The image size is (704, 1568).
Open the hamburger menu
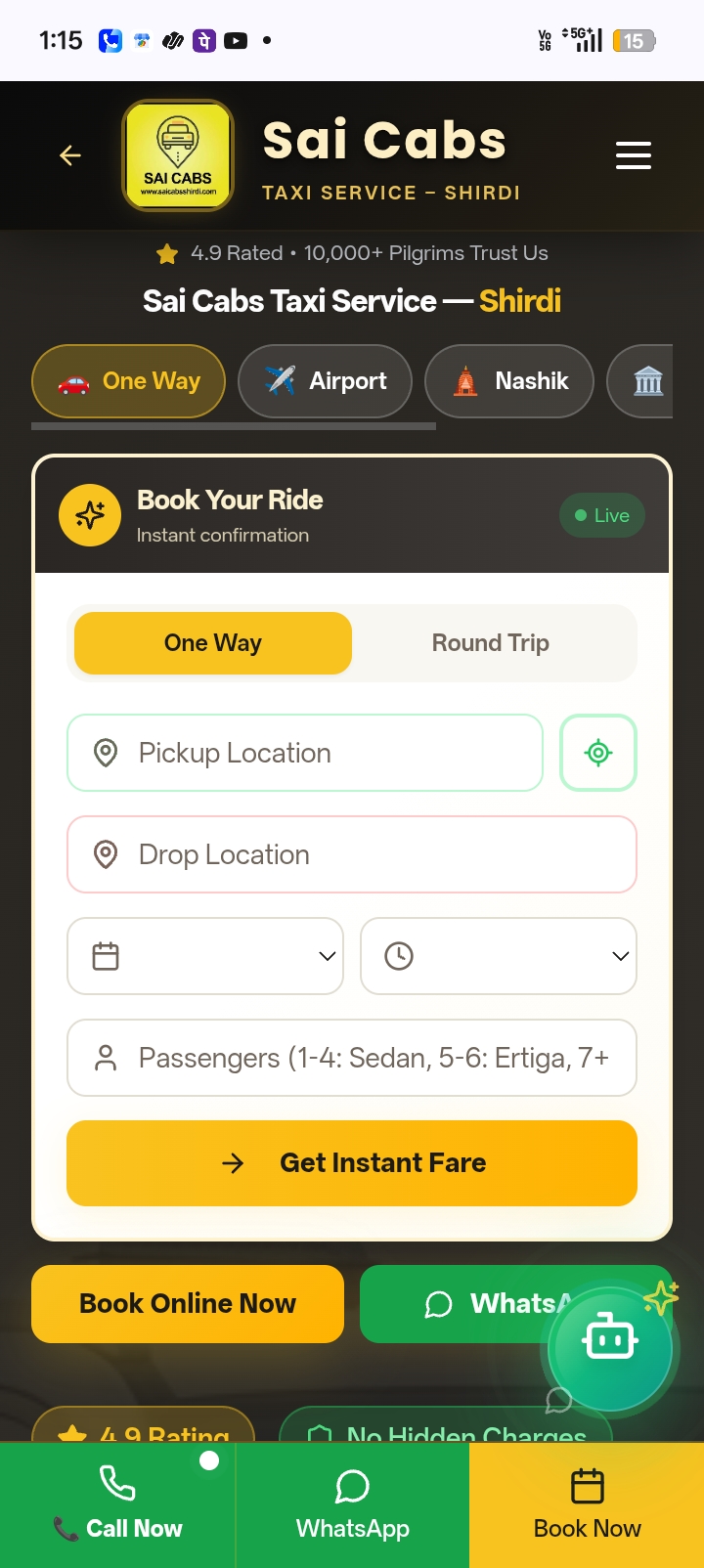pyautogui.click(x=633, y=155)
